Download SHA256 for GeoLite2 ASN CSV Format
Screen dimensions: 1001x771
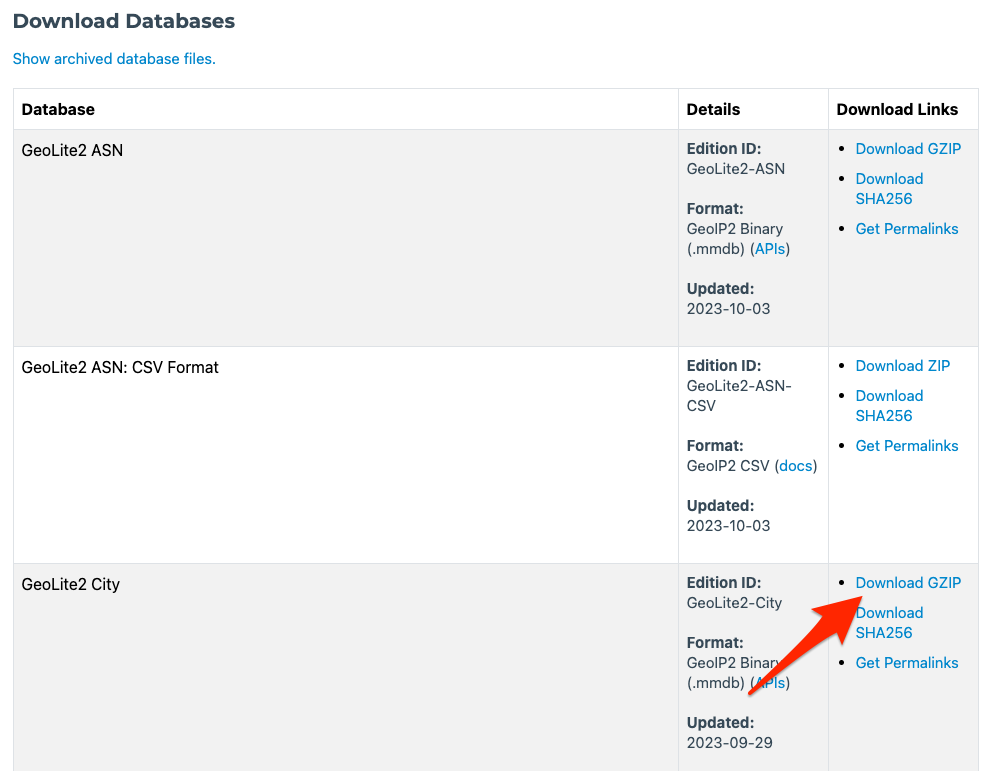pyautogui.click(x=889, y=406)
